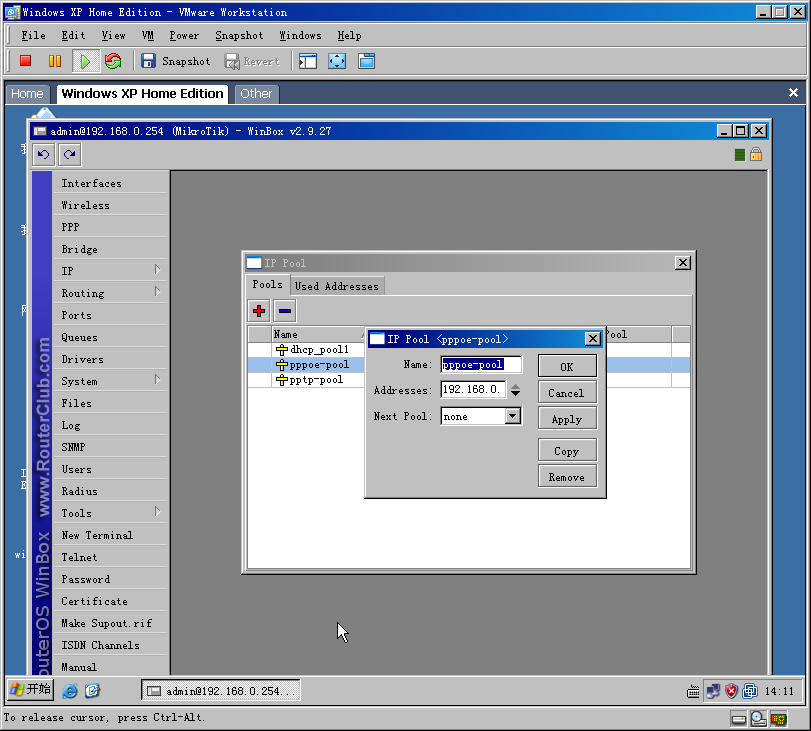Click the keyboard tray icon
Screen dimensions: 811x731
tap(693, 691)
